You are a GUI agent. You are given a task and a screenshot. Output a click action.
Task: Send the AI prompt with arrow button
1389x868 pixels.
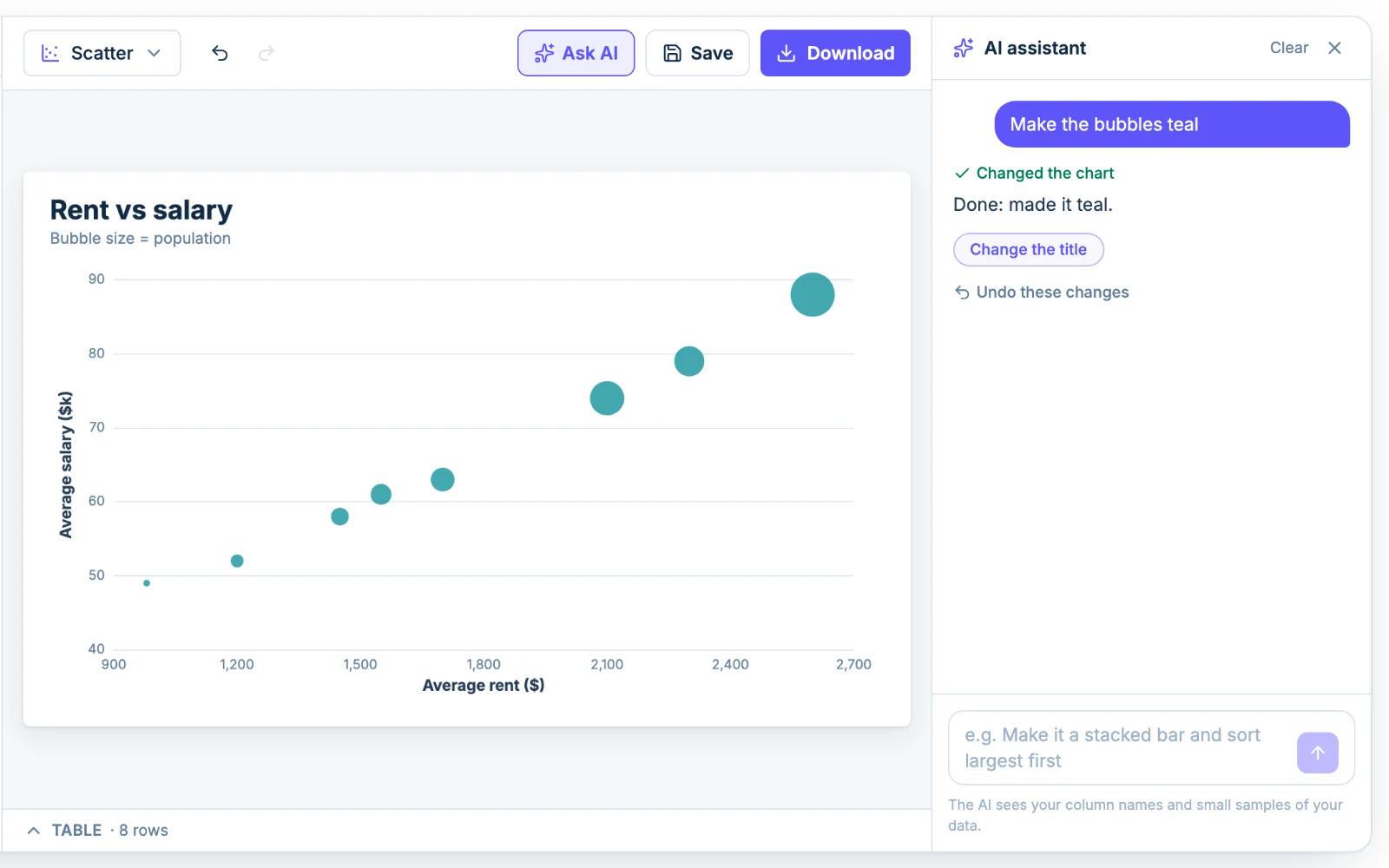tap(1317, 753)
